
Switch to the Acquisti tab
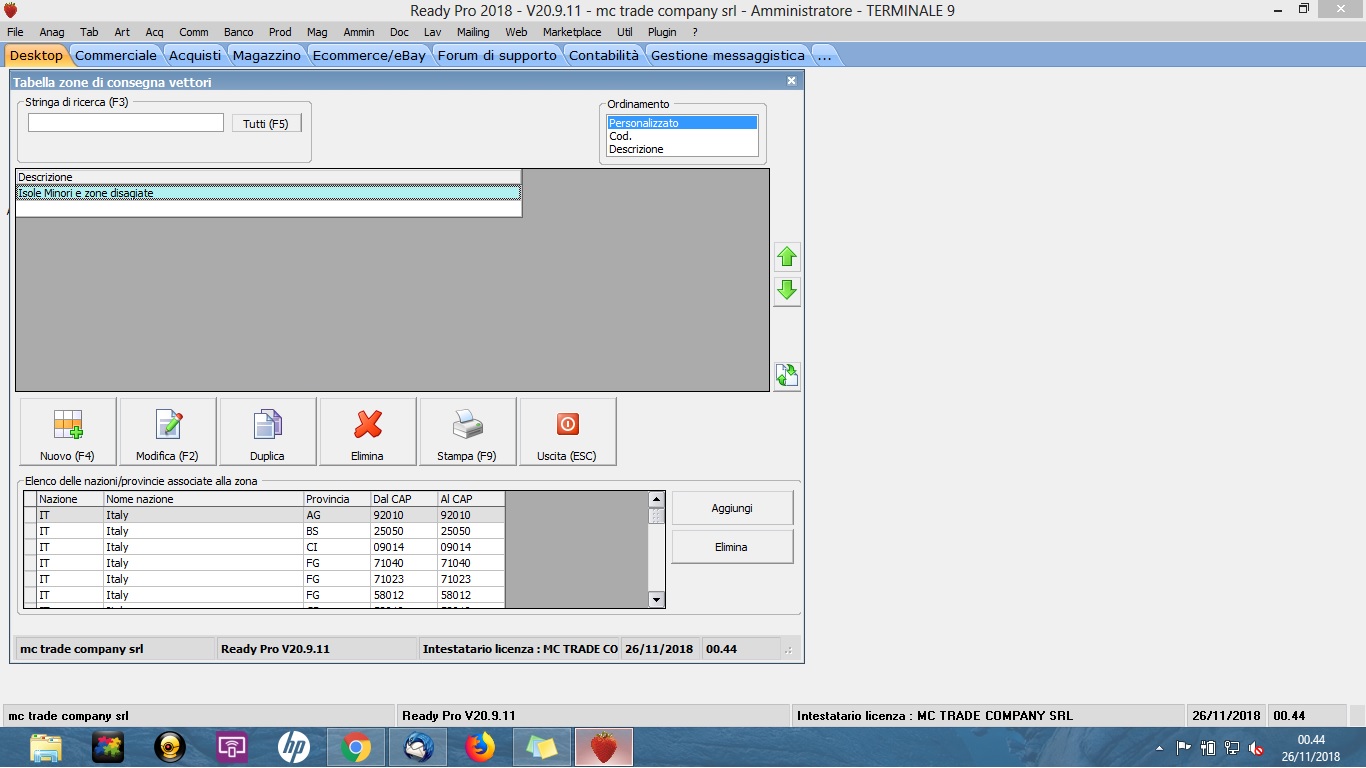195,55
